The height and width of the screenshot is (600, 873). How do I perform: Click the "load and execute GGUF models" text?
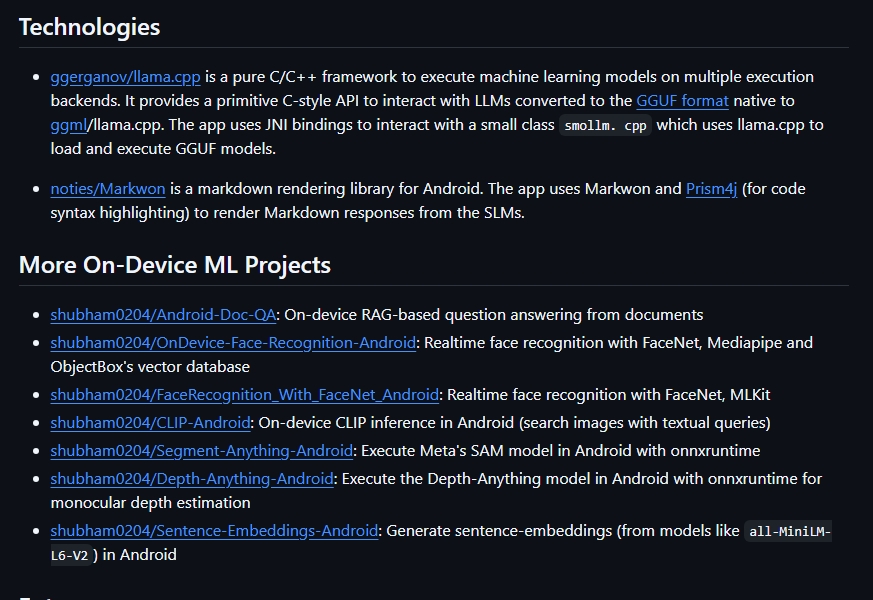[x=163, y=149]
